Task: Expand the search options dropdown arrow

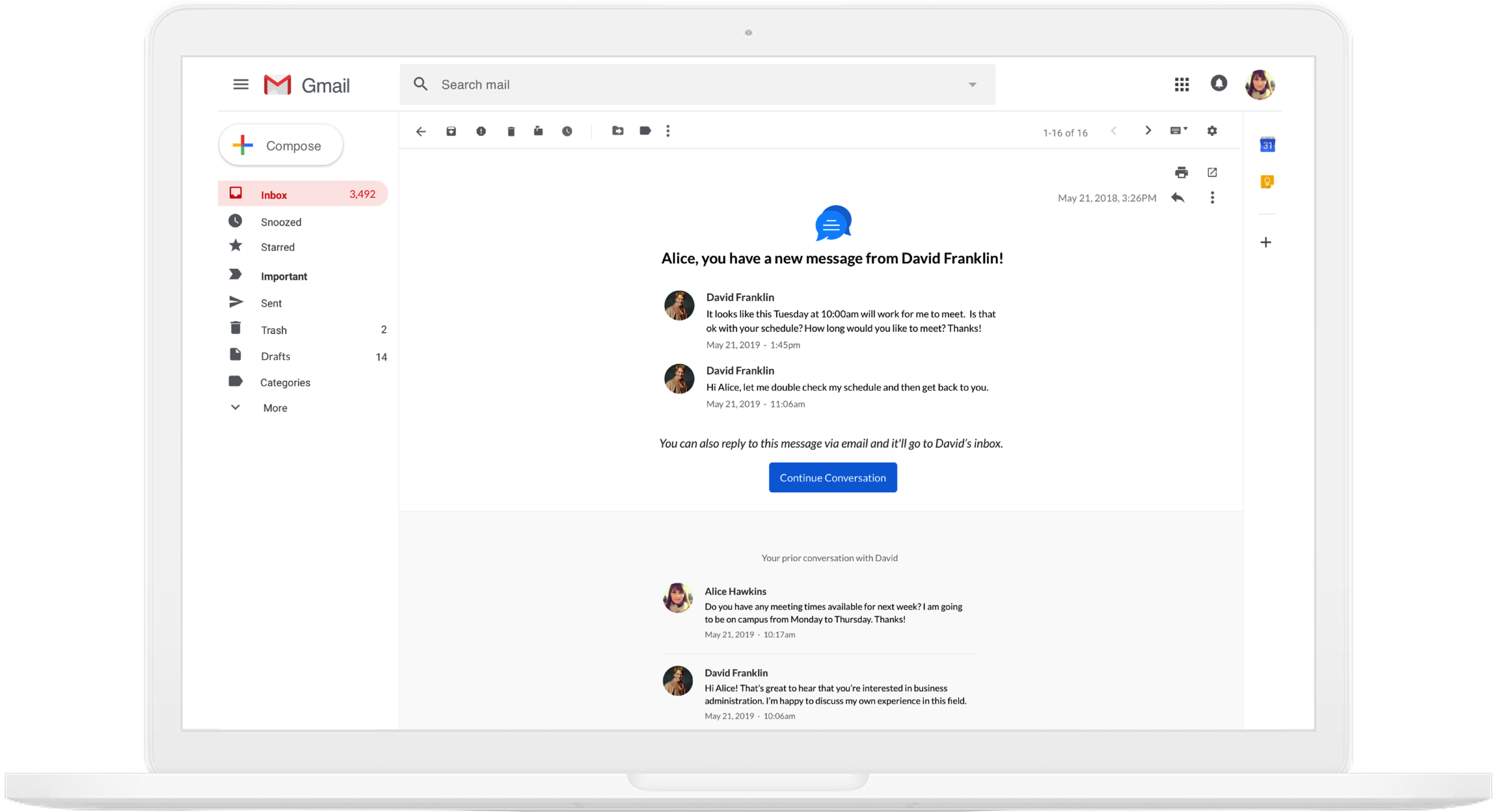Action: (972, 85)
